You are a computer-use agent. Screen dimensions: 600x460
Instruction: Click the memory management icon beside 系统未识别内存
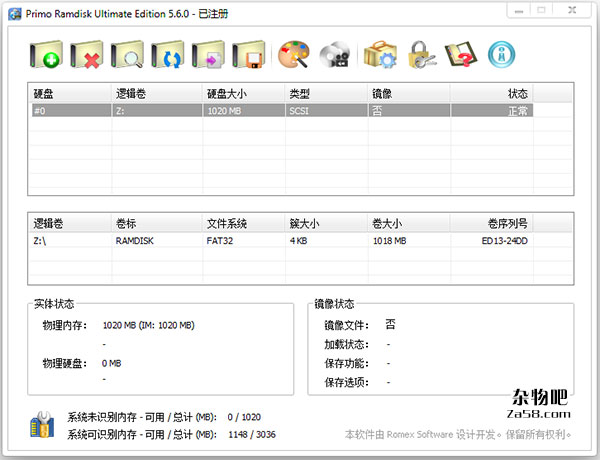tap(42, 425)
